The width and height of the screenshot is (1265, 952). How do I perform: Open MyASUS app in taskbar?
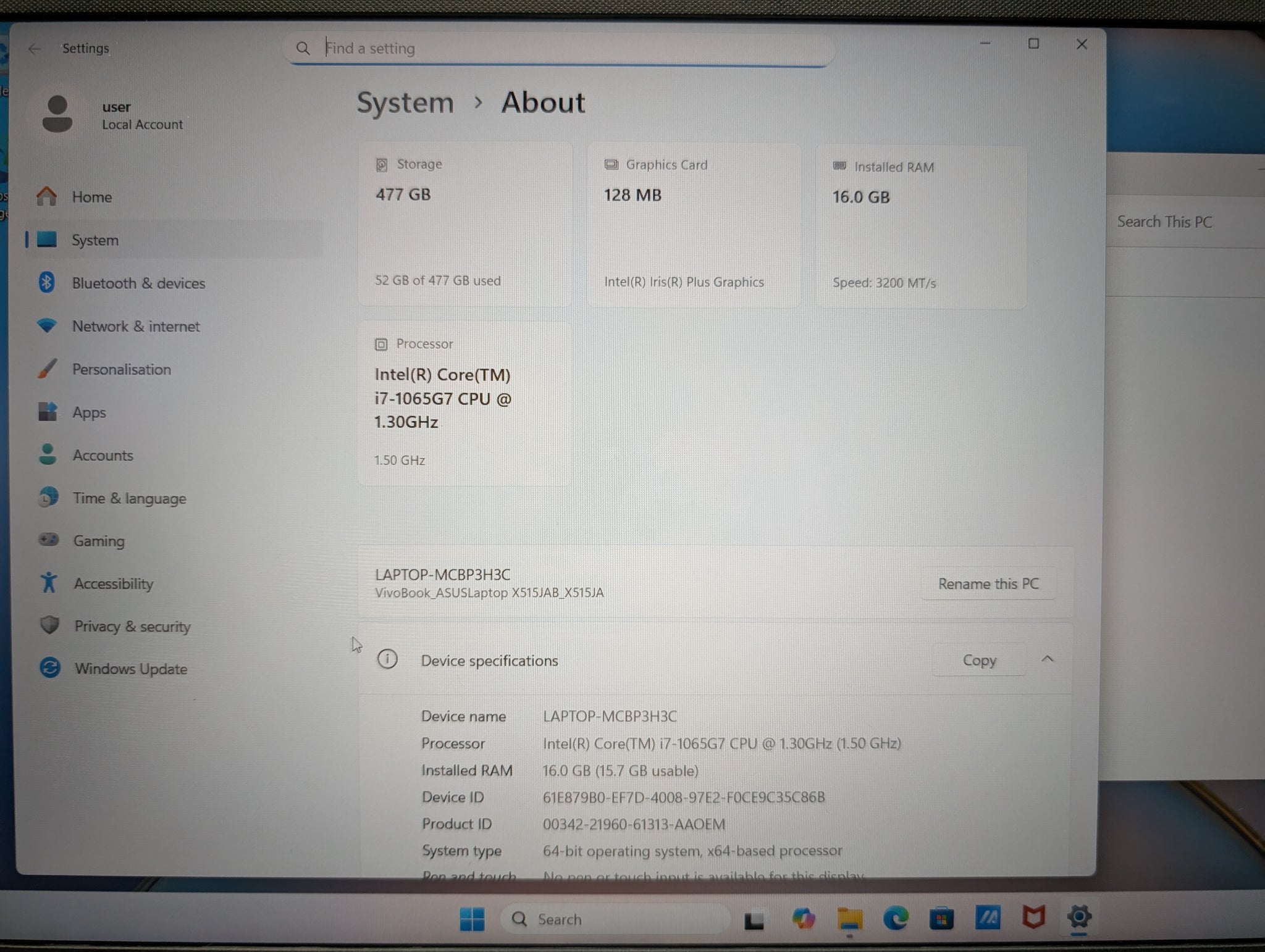(x=988, y=917)
